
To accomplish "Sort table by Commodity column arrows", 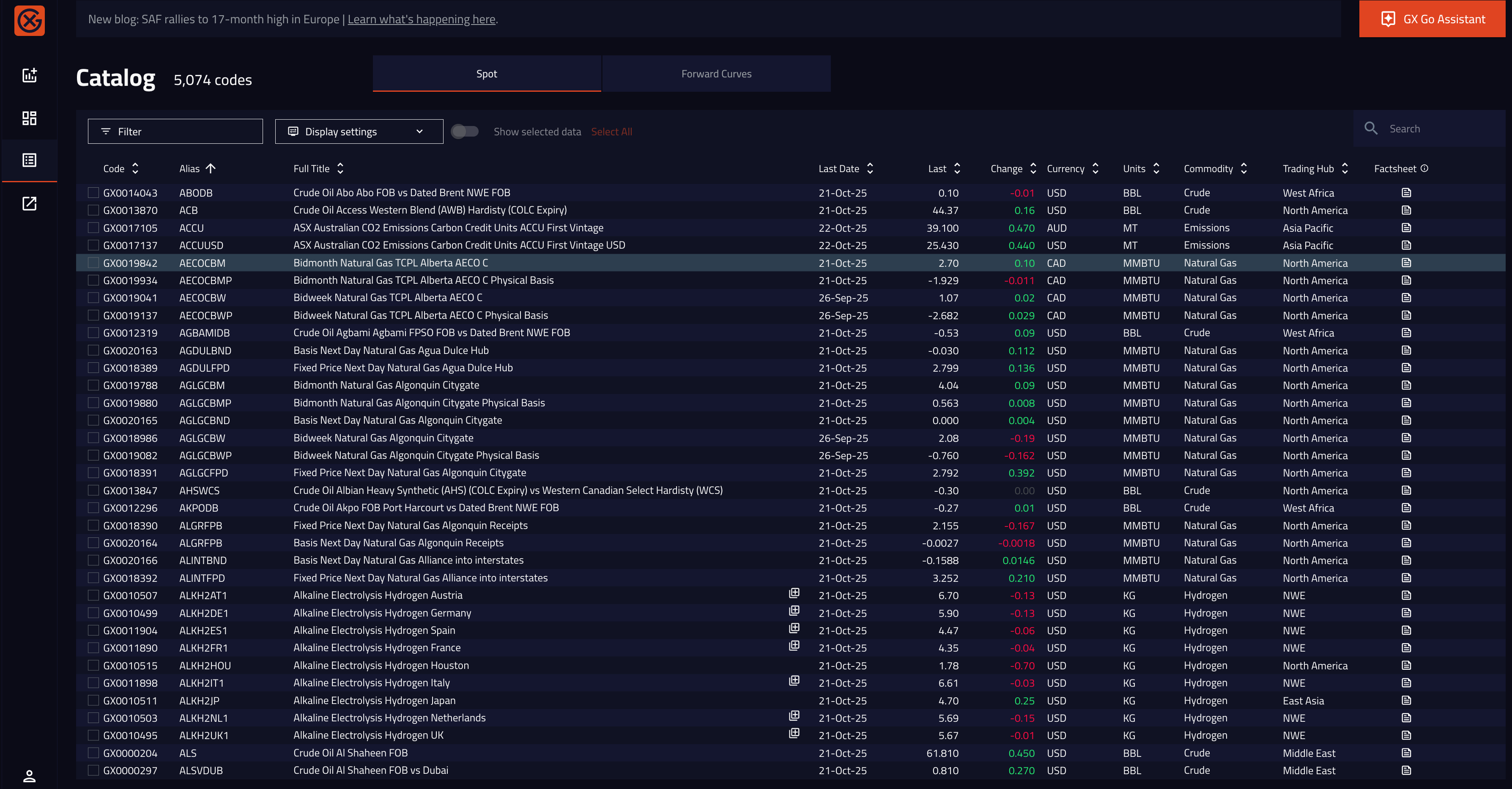I will 1244,168.
